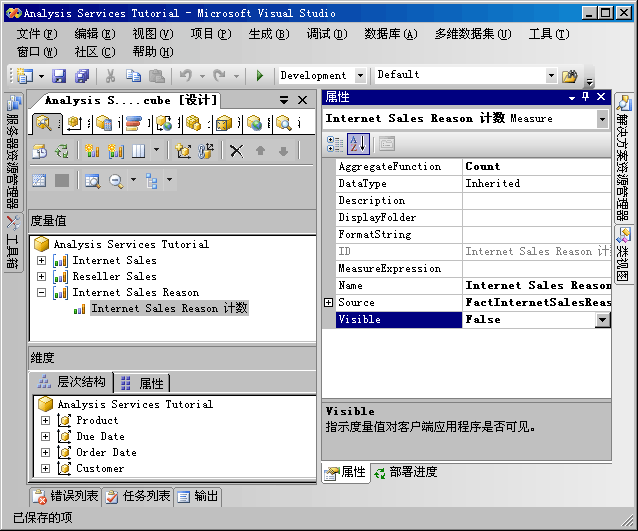Click the Name property value field
The width and height of the screenshot is (638, 531).
[x=536, y=285]
